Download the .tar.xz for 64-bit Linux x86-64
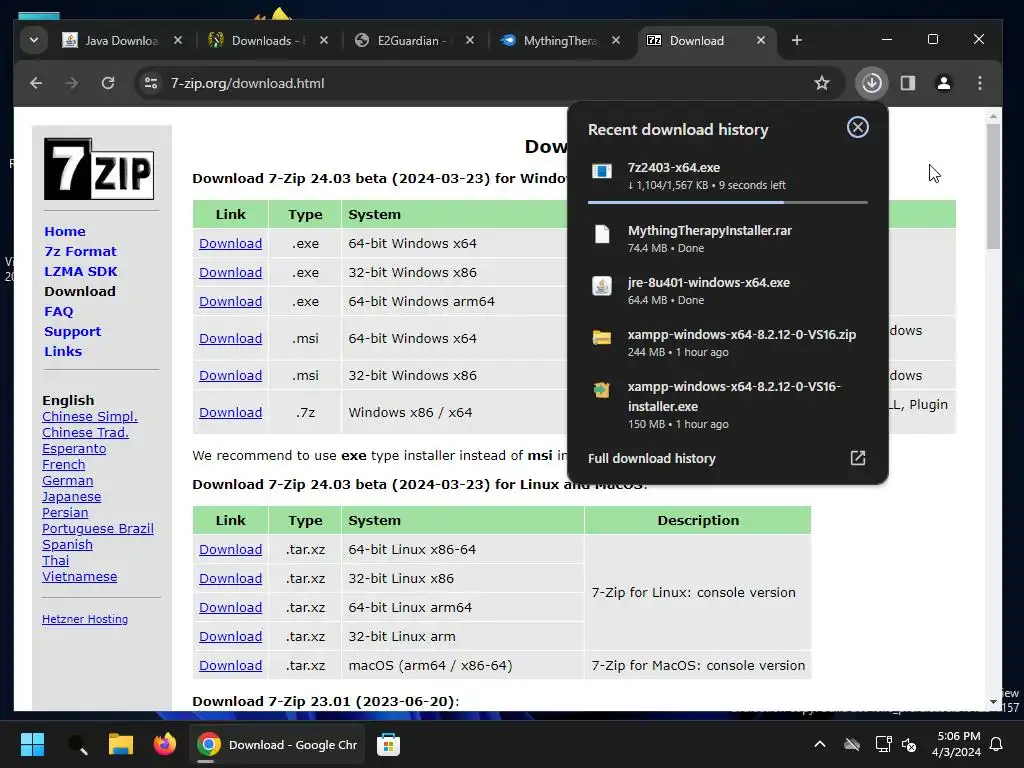1024x768 pixels. point(231,550)
